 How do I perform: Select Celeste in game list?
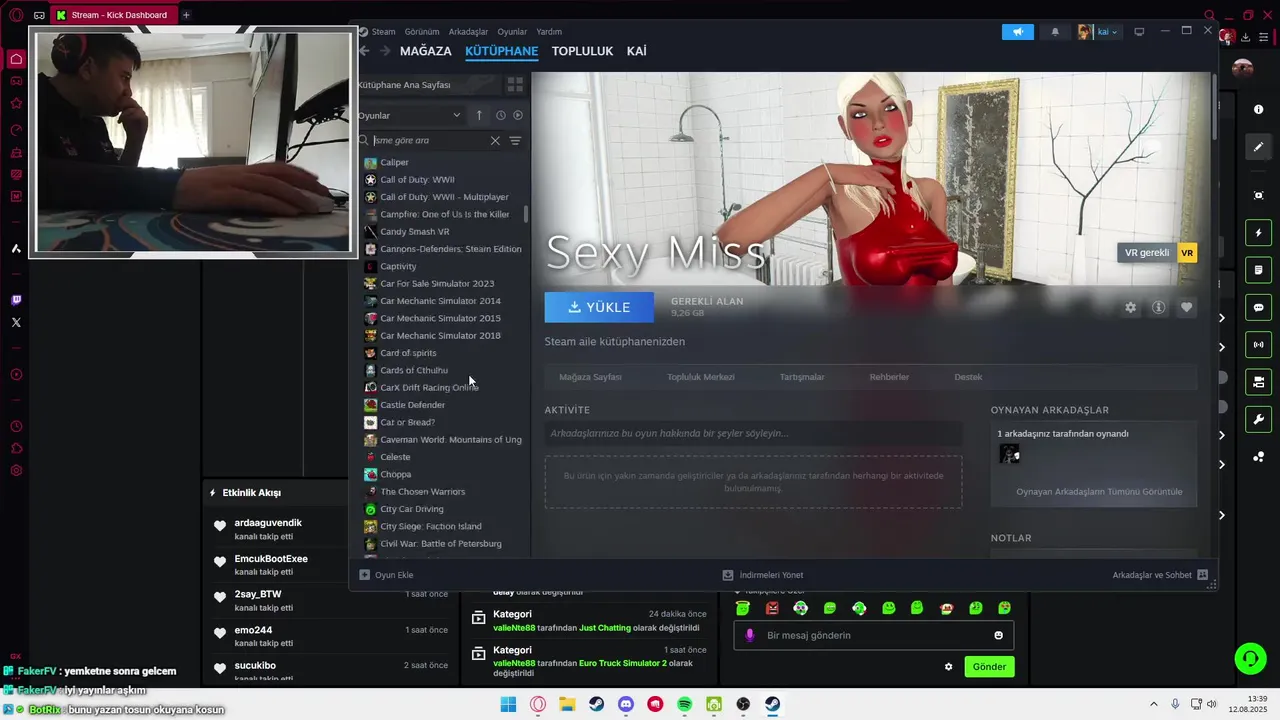click(x=395, y=457)
